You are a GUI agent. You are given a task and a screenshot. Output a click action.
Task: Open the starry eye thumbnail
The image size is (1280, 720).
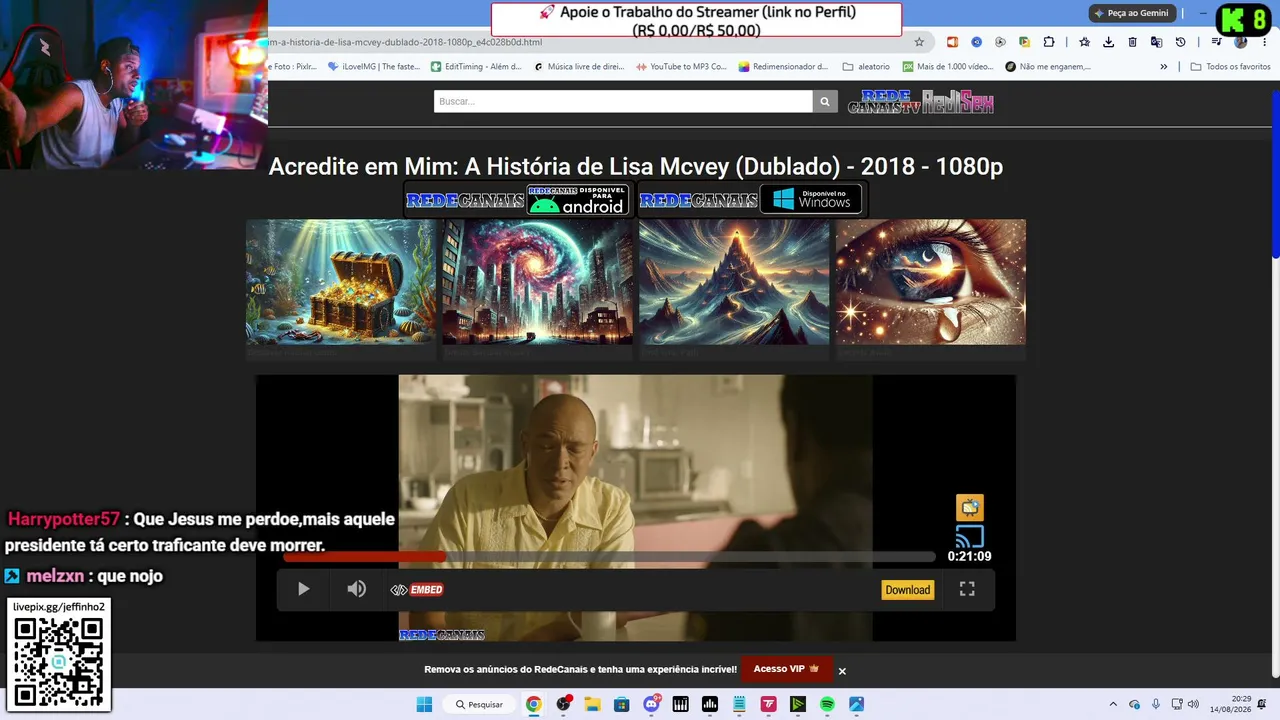point(931,282)
